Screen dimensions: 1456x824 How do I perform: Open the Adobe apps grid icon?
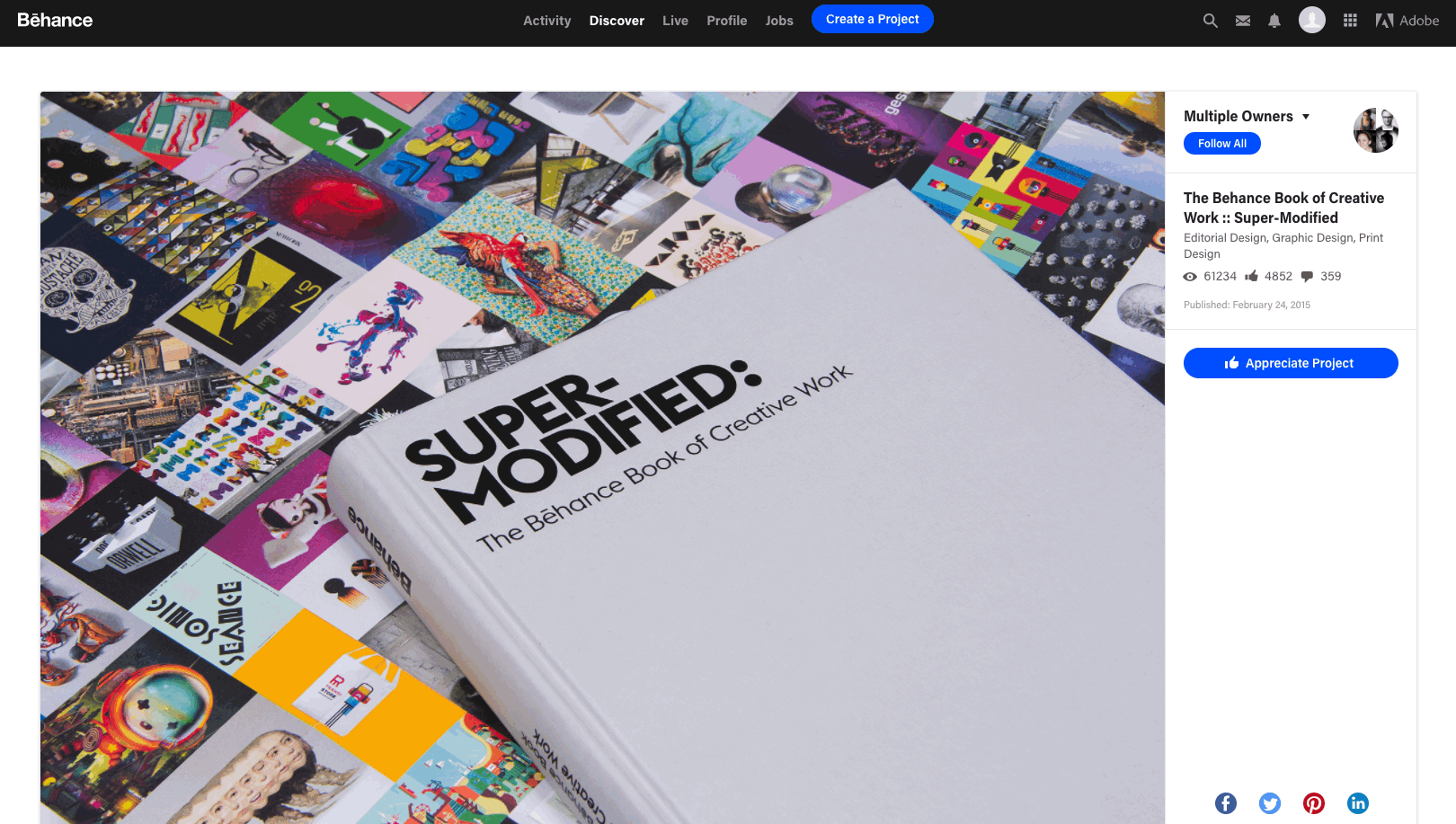click(x=1350, y=20)
